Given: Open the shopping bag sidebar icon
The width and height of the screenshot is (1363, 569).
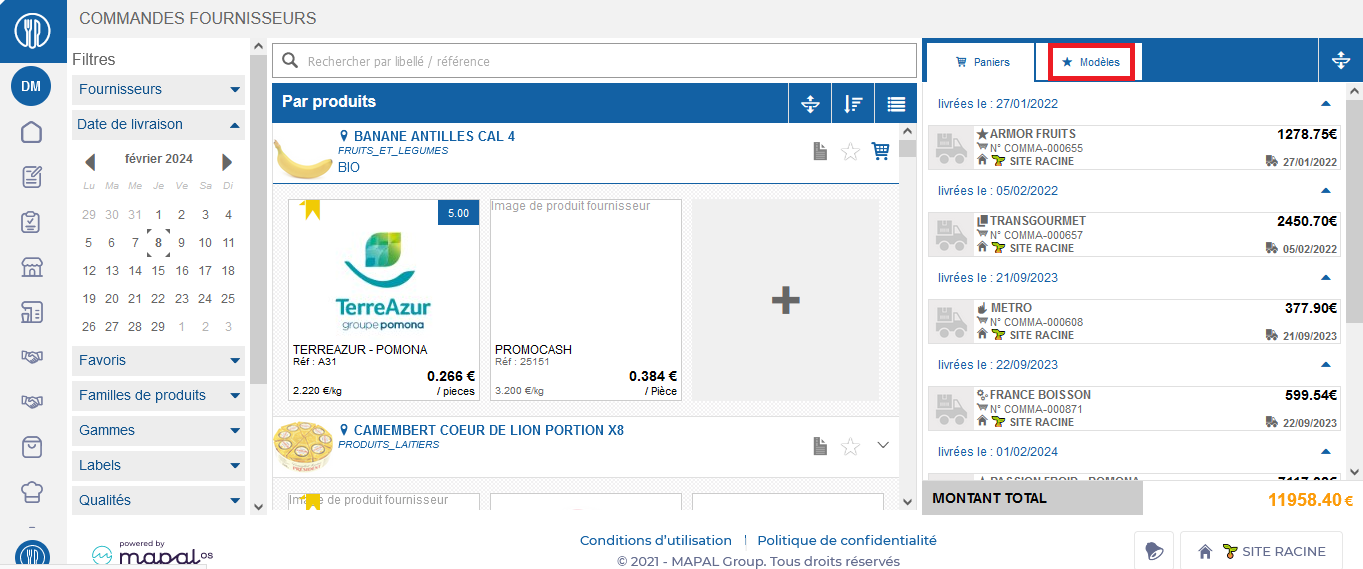Looking at the screenshot, I should [31, 447].
